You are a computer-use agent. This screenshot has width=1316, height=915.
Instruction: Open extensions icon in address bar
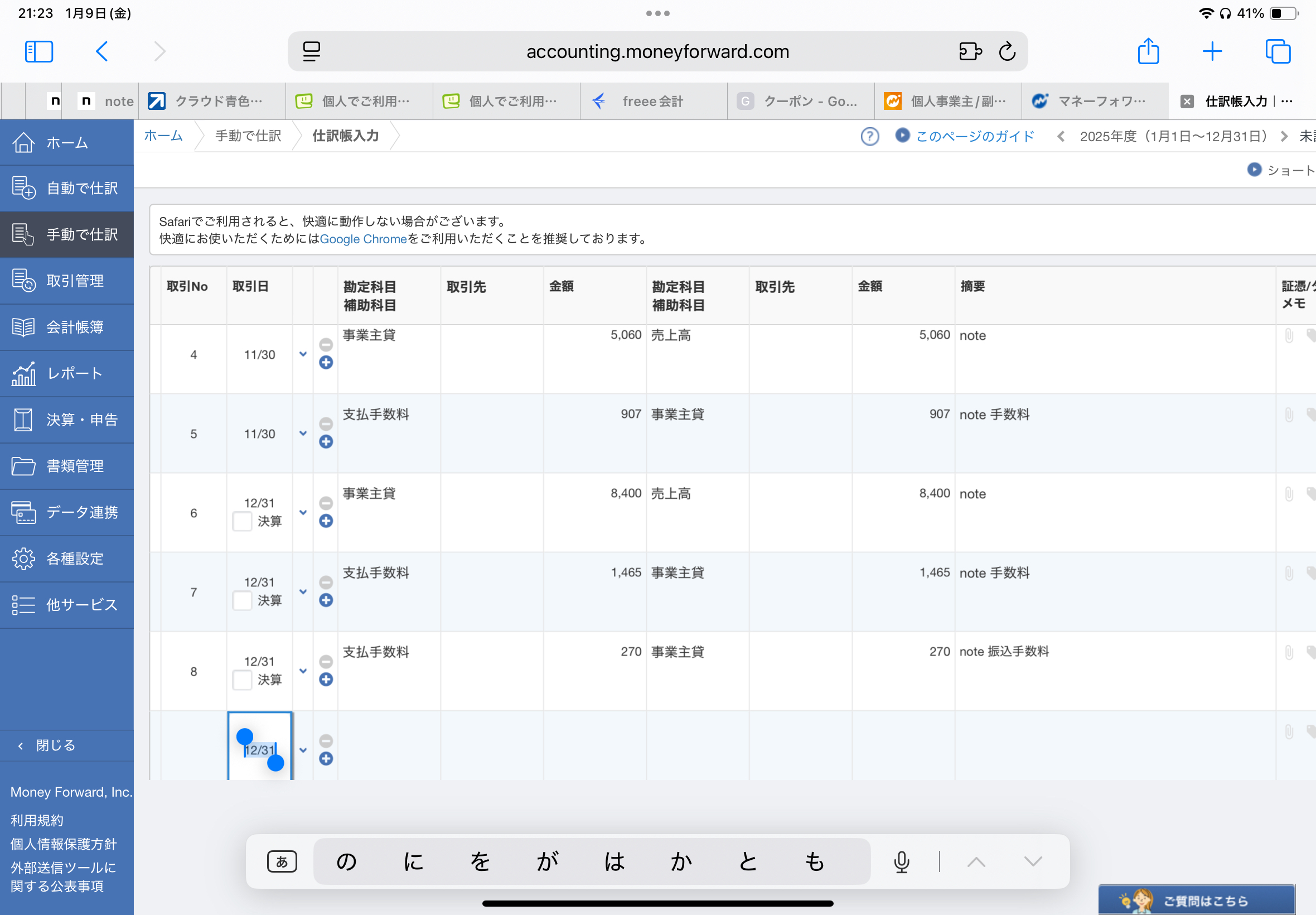pos(970,51)
